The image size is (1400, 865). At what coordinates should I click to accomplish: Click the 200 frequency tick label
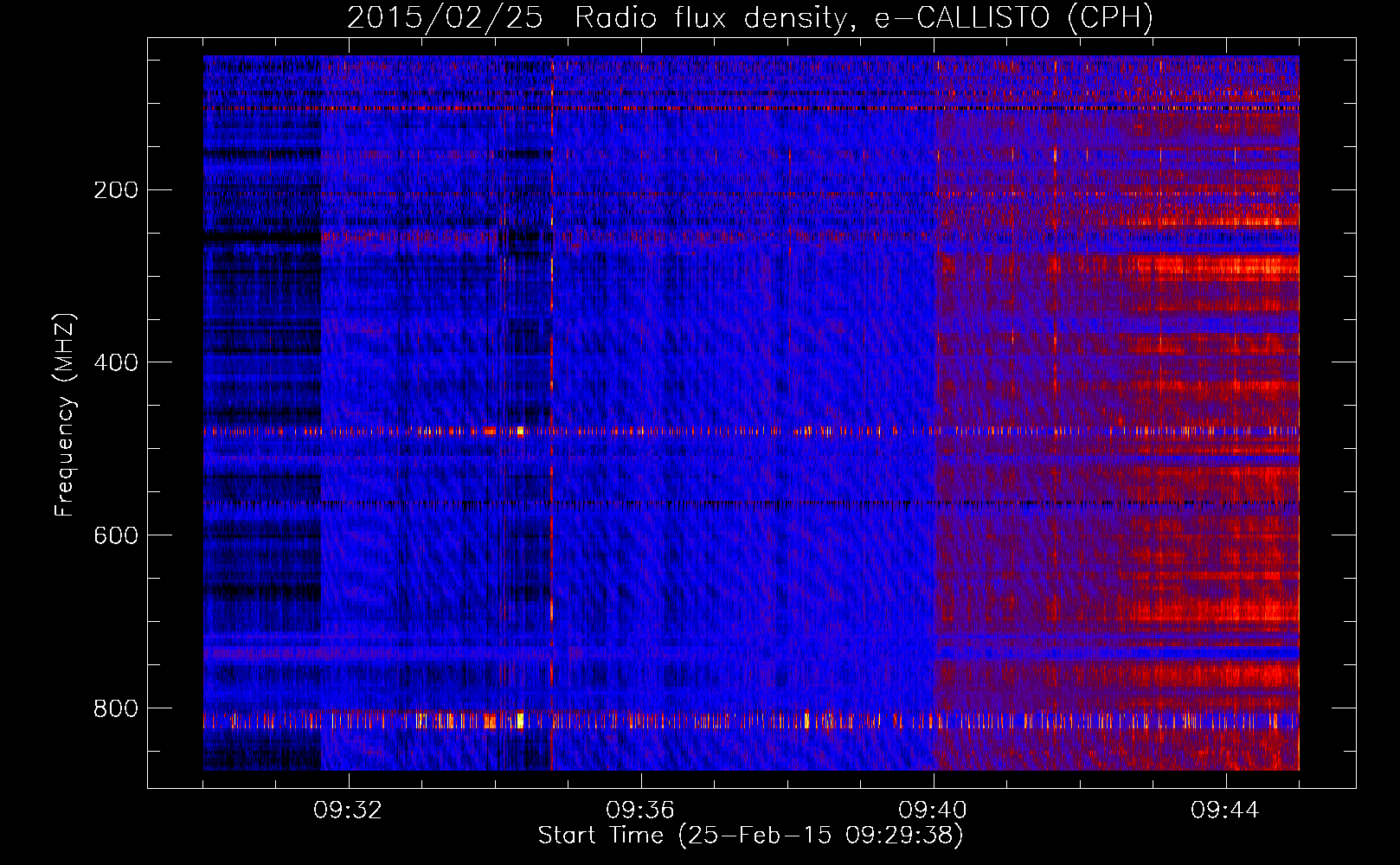point(116,190)
